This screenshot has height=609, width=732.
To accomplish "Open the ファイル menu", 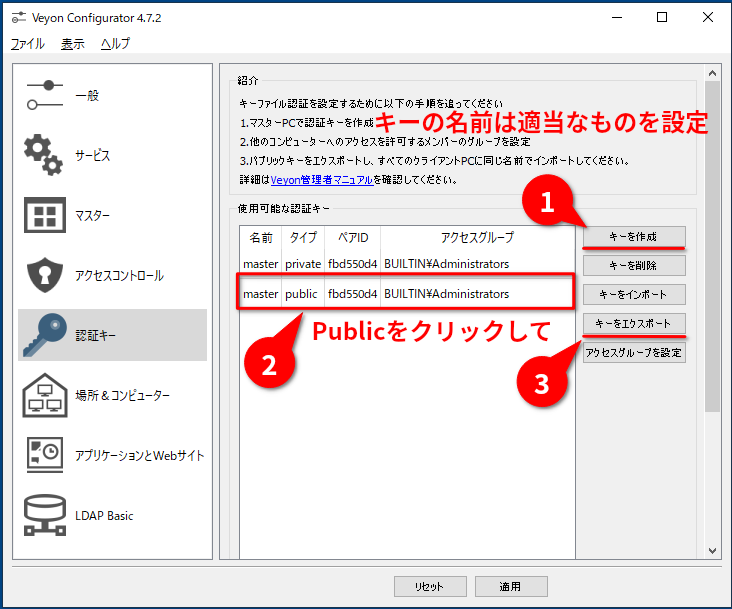I will coord(28,44).
